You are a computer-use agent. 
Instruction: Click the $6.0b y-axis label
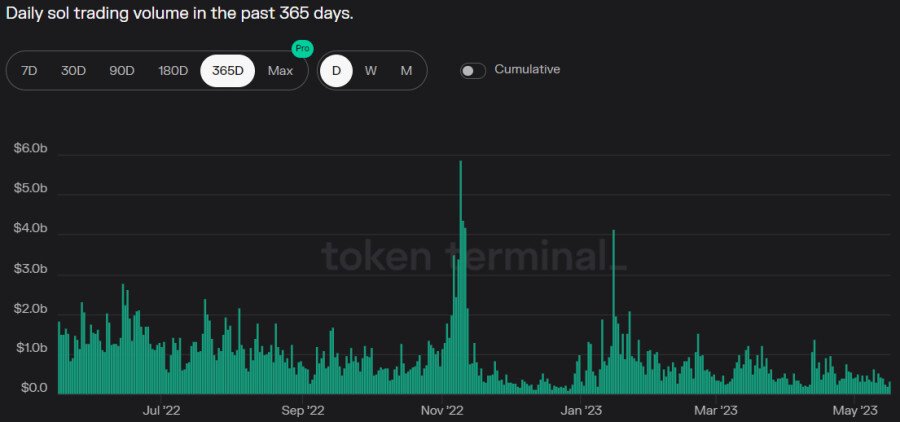coord(30,149)
